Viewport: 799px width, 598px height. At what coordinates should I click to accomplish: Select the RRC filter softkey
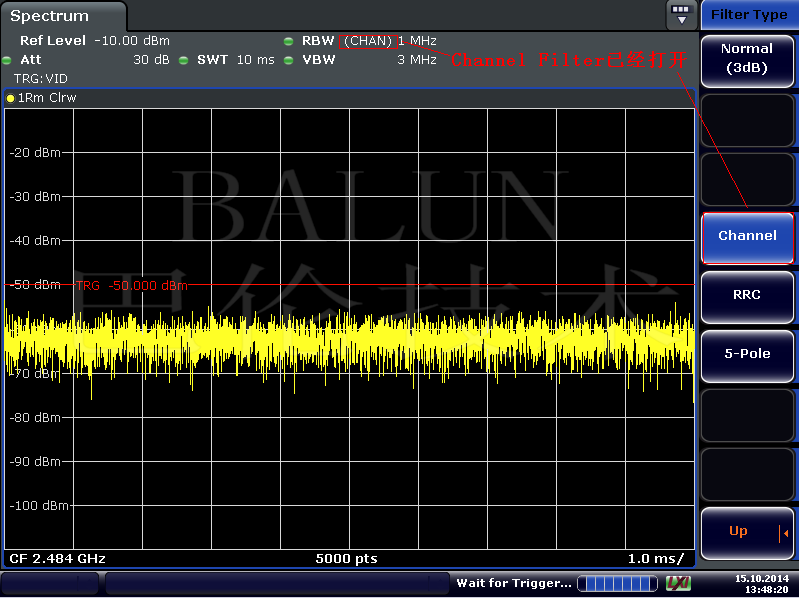[x=747, y=296]
